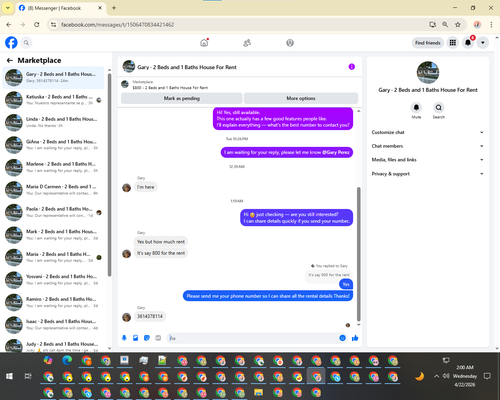Send a thumbs up like

coord(355,338)
